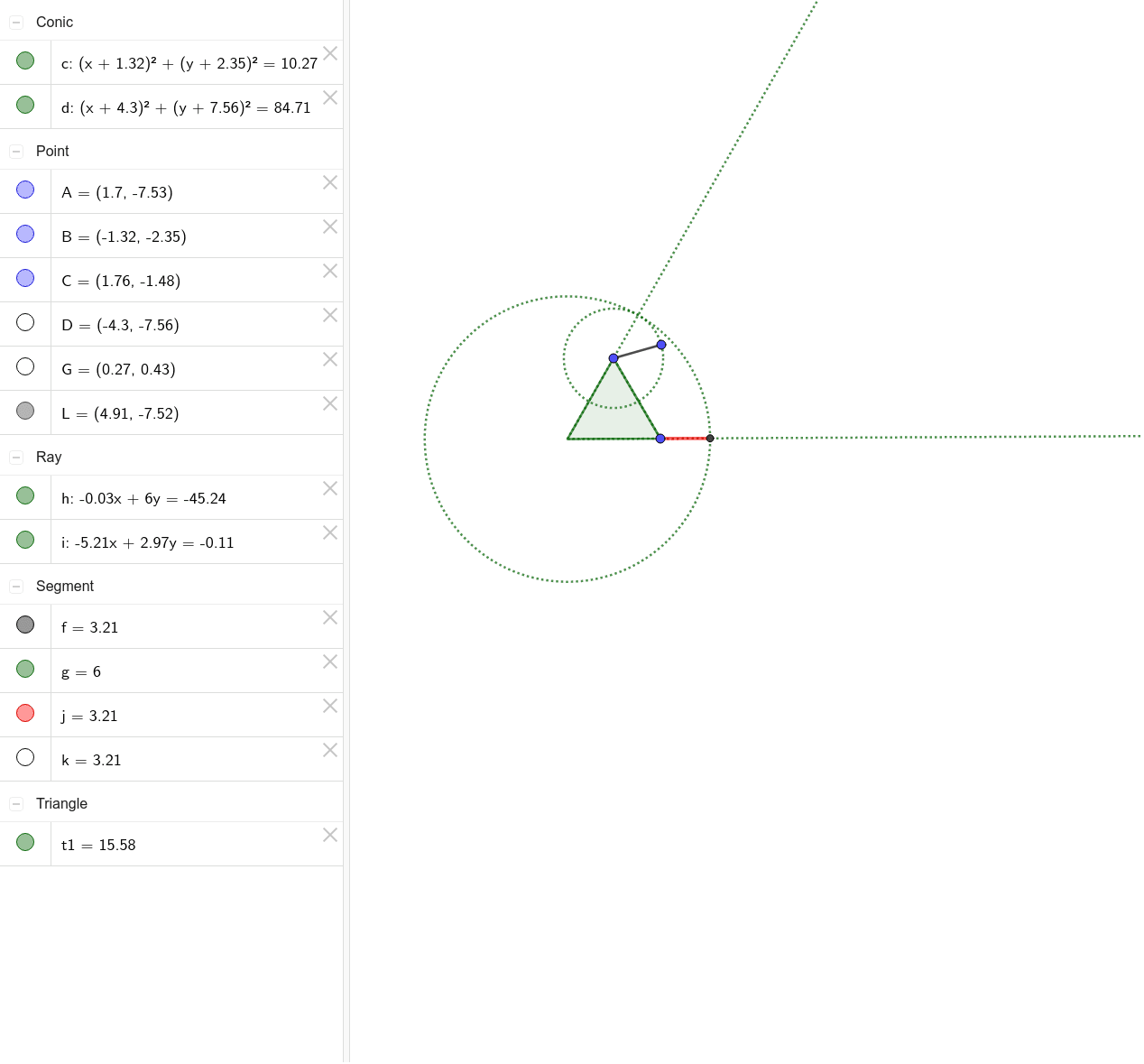Image resolution: width=1144 pixels, height=1064 pixels.
Task: Toggle visibility of ray i
Action: [x=25, y=540]
